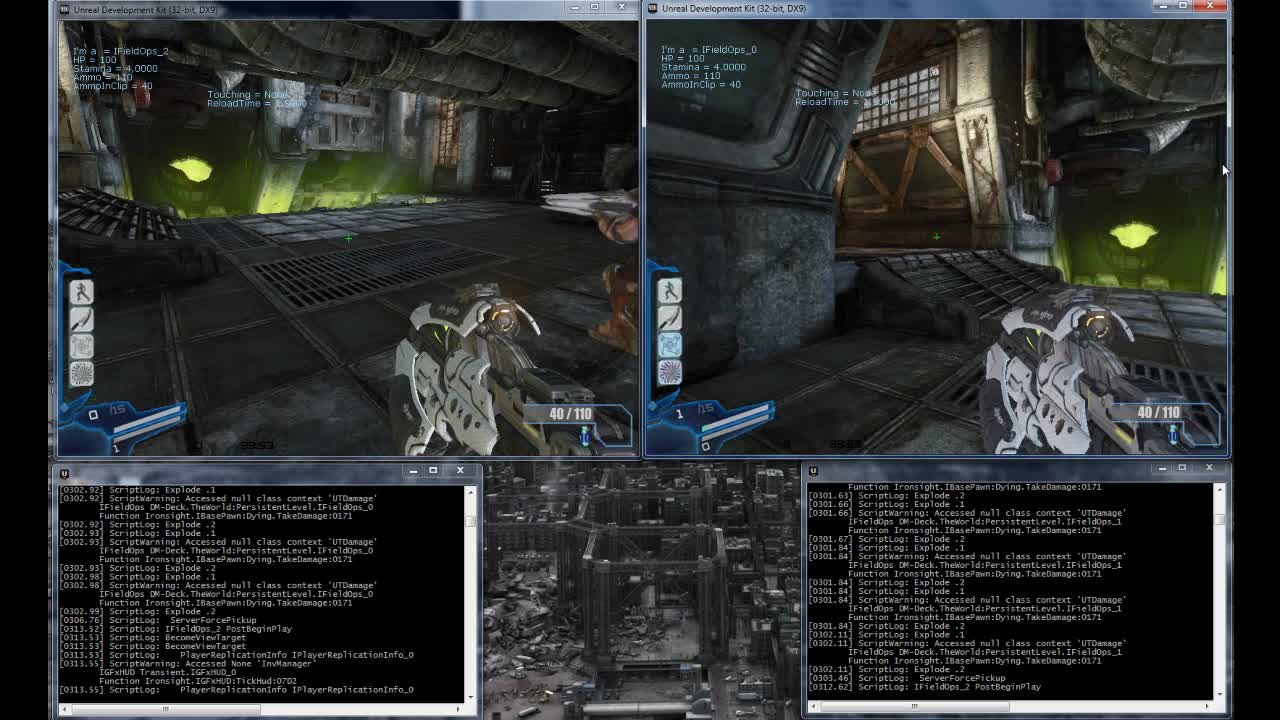Click the blue circuit ability icon in right HUD
The image size is (1280, 720).
coord(669,345)
